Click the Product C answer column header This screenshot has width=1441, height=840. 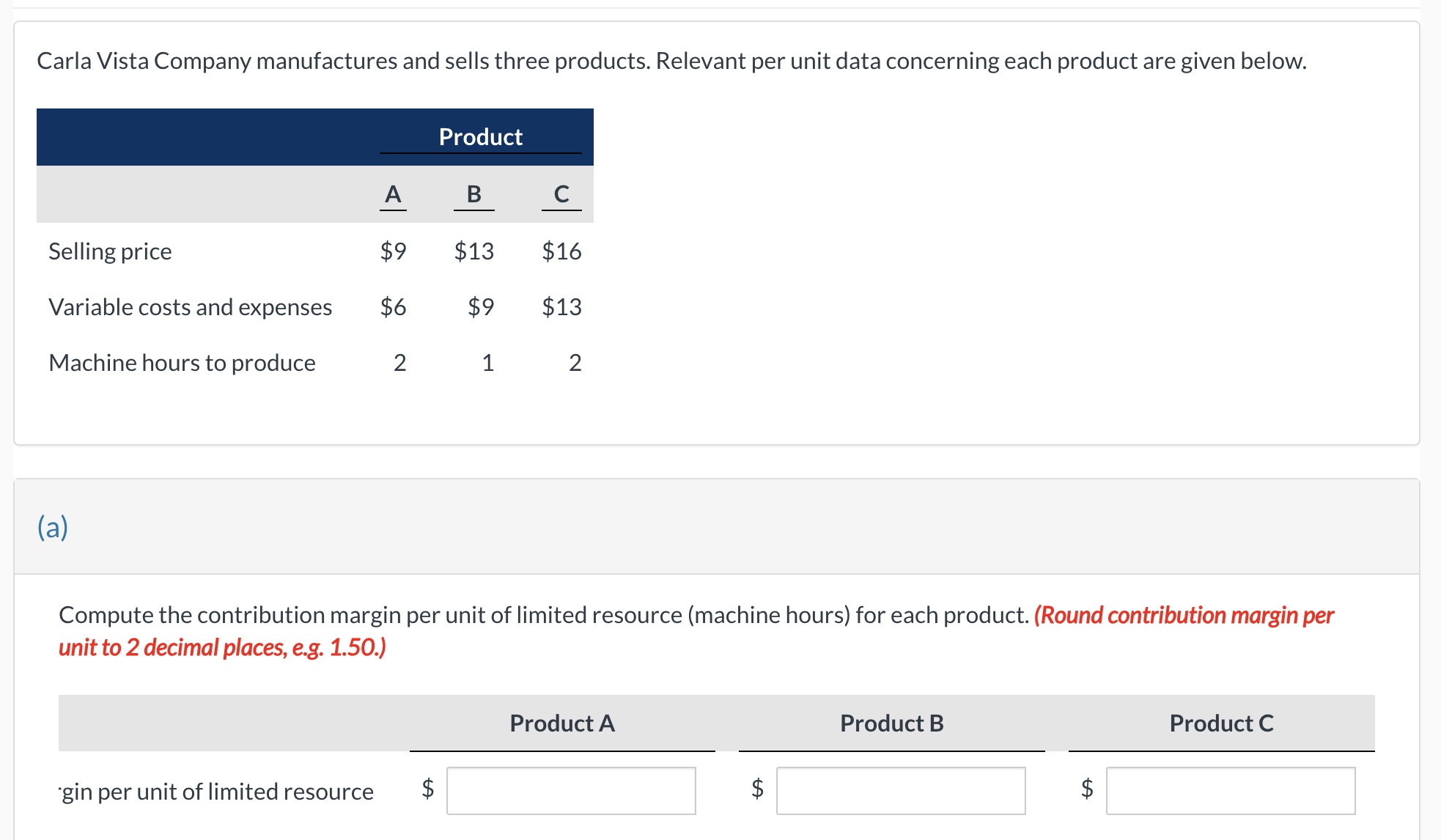[1222, 723]
